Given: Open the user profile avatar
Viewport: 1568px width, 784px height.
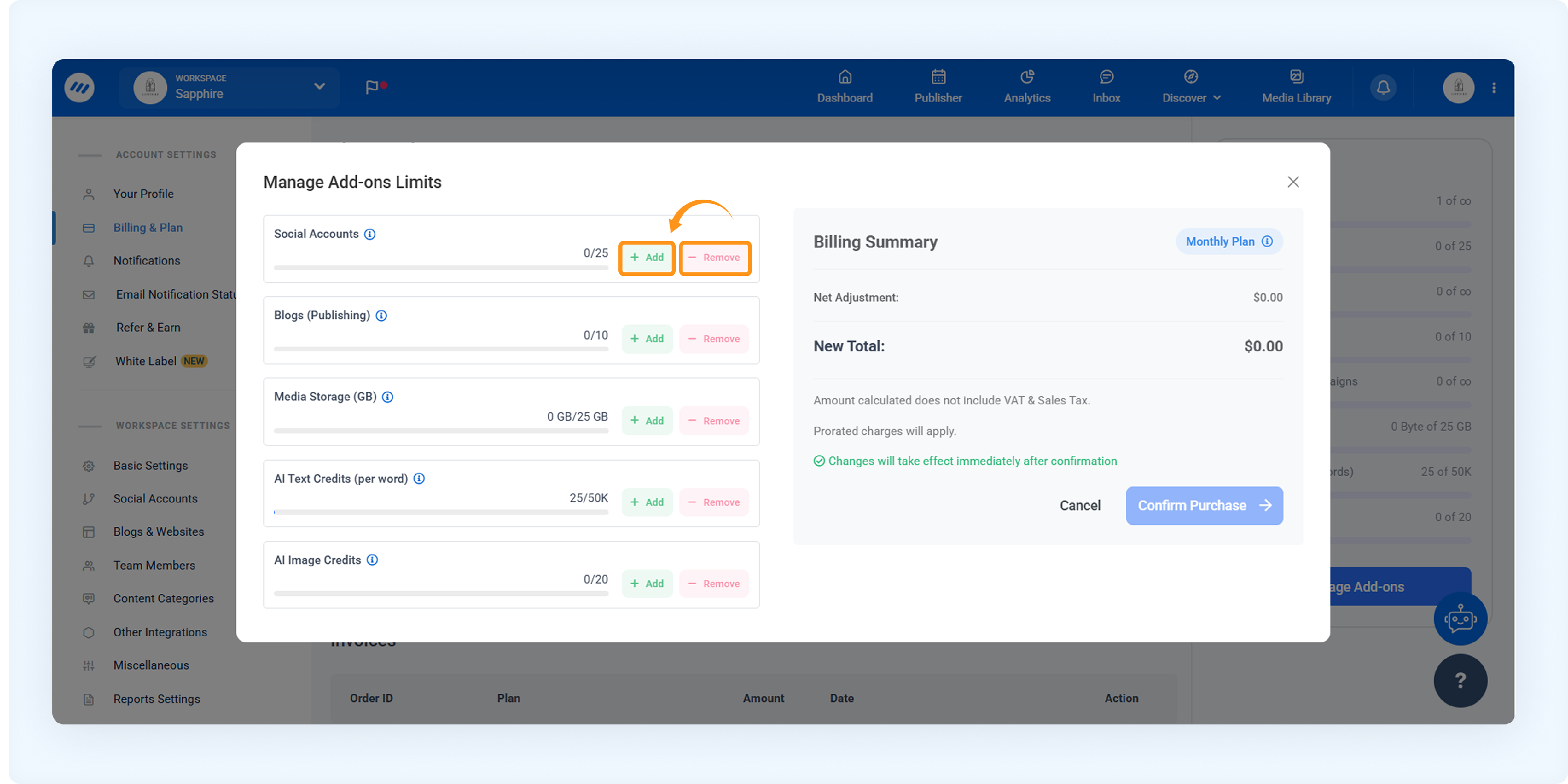Looking at the screenshot, I should tap(1458, 88).
